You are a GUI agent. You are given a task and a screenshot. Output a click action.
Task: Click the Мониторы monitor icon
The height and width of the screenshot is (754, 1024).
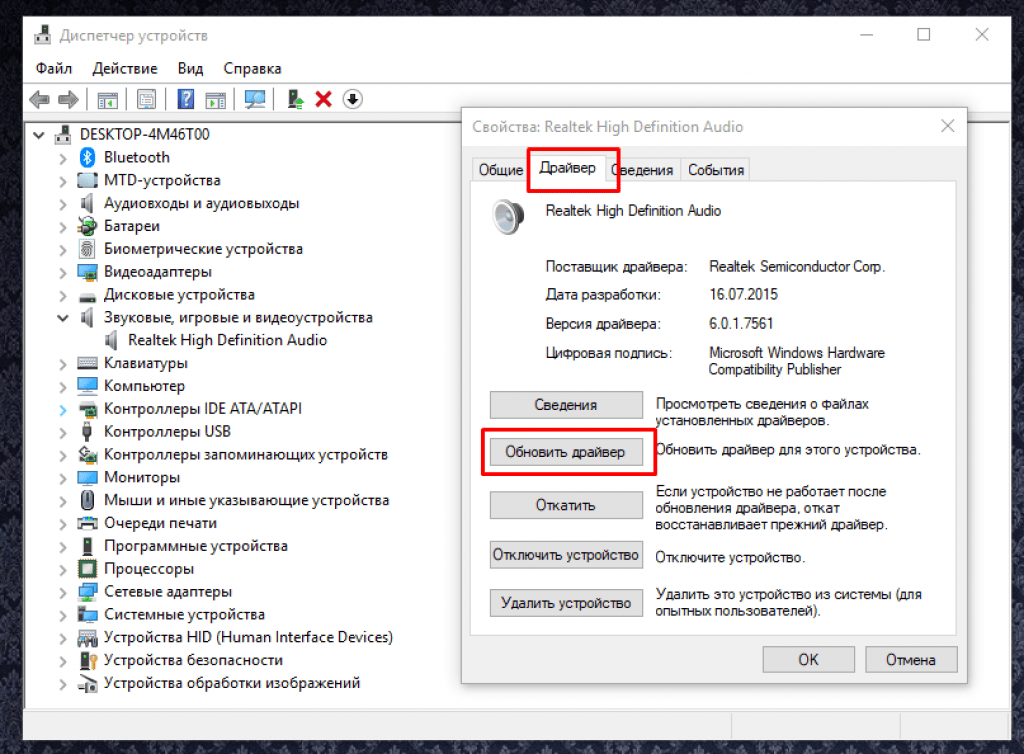point(88,477)
